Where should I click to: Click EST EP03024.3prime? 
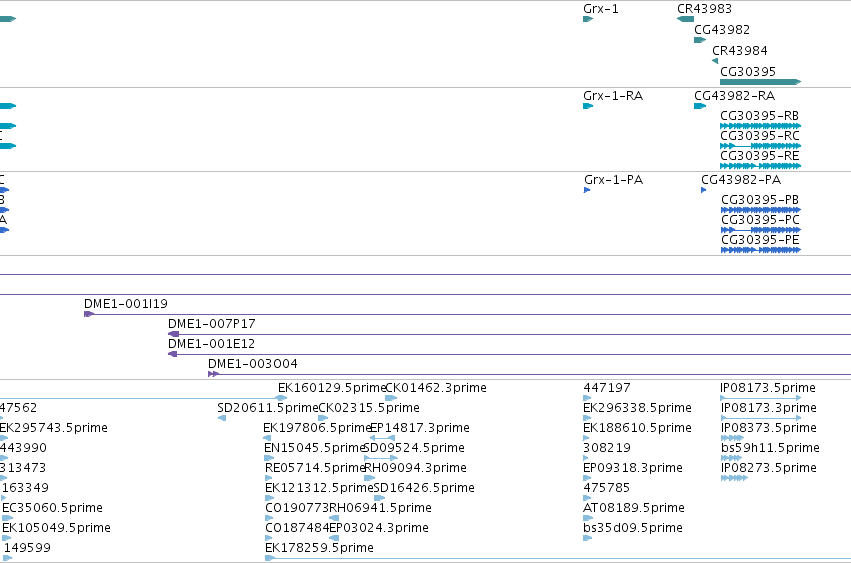334,539
